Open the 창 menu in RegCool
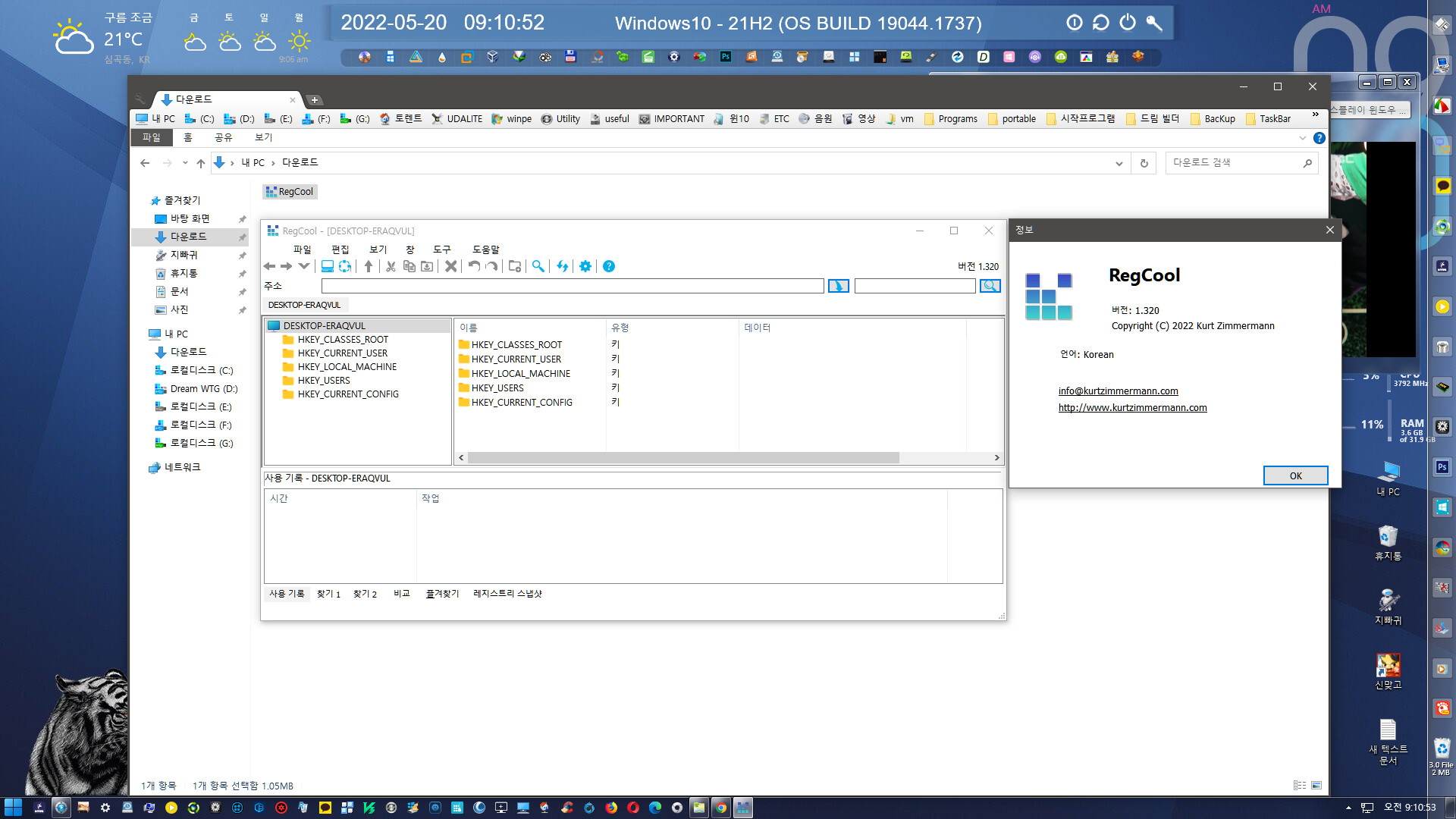 409,249
